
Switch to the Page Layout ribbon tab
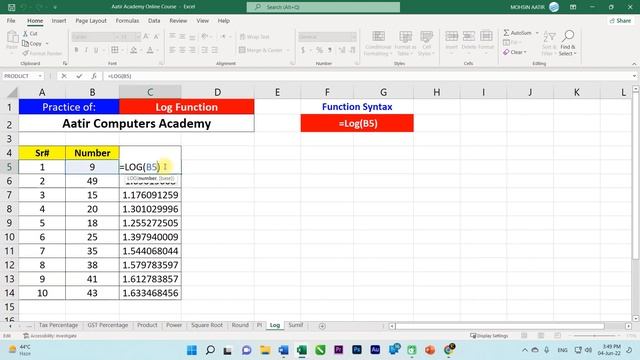pyautogui.click(x=91, y=20)
